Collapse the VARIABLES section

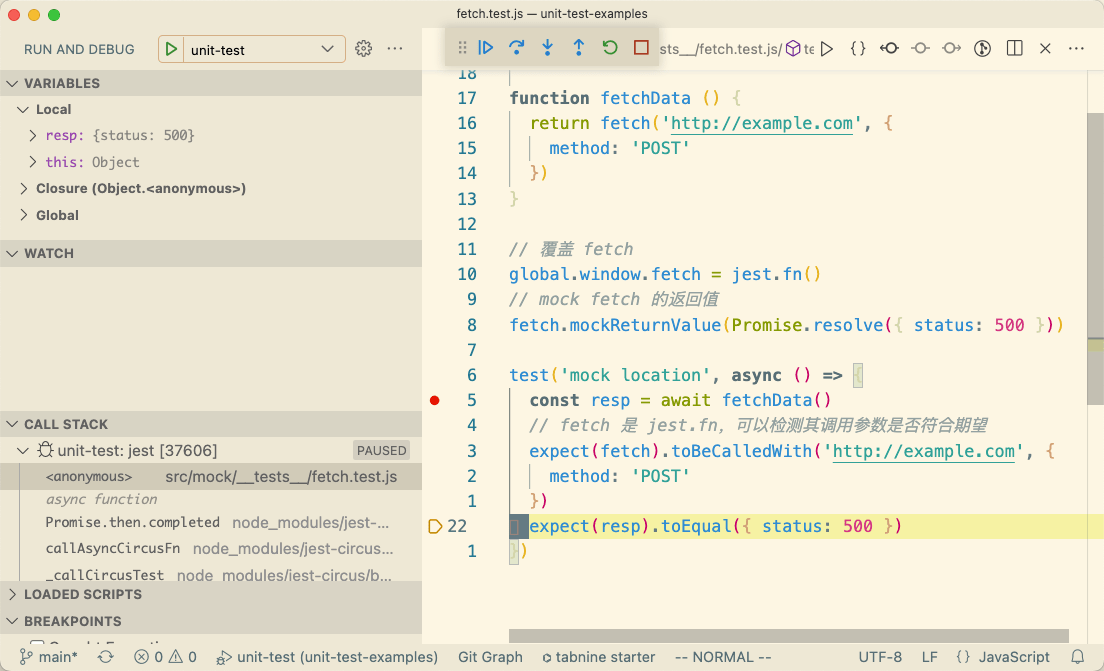(x=211, y=83)
